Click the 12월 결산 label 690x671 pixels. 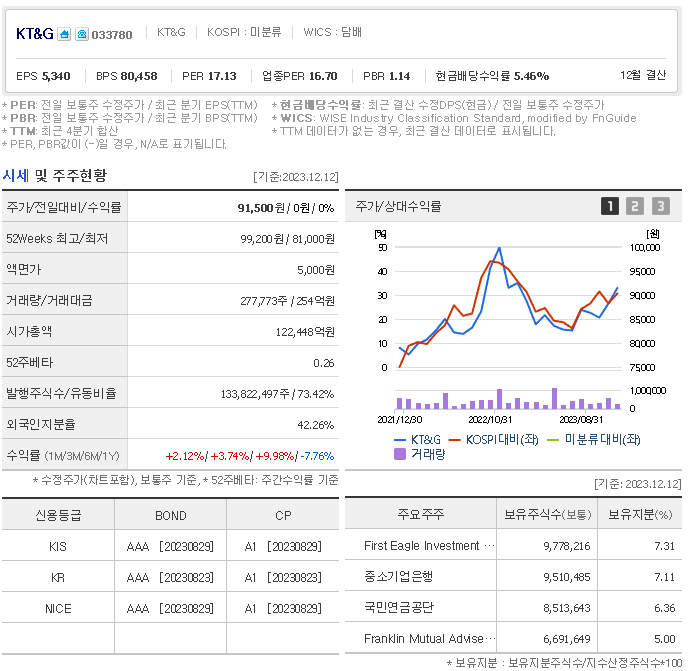click(x=643, y=75)
